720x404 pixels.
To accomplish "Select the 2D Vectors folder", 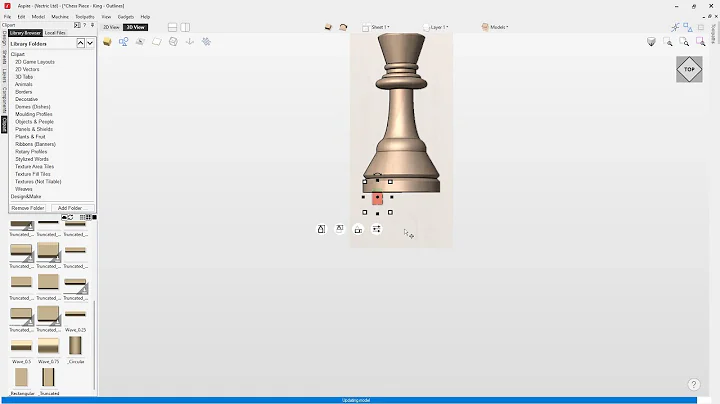I will pyautogui.click(x=27, y=69).
